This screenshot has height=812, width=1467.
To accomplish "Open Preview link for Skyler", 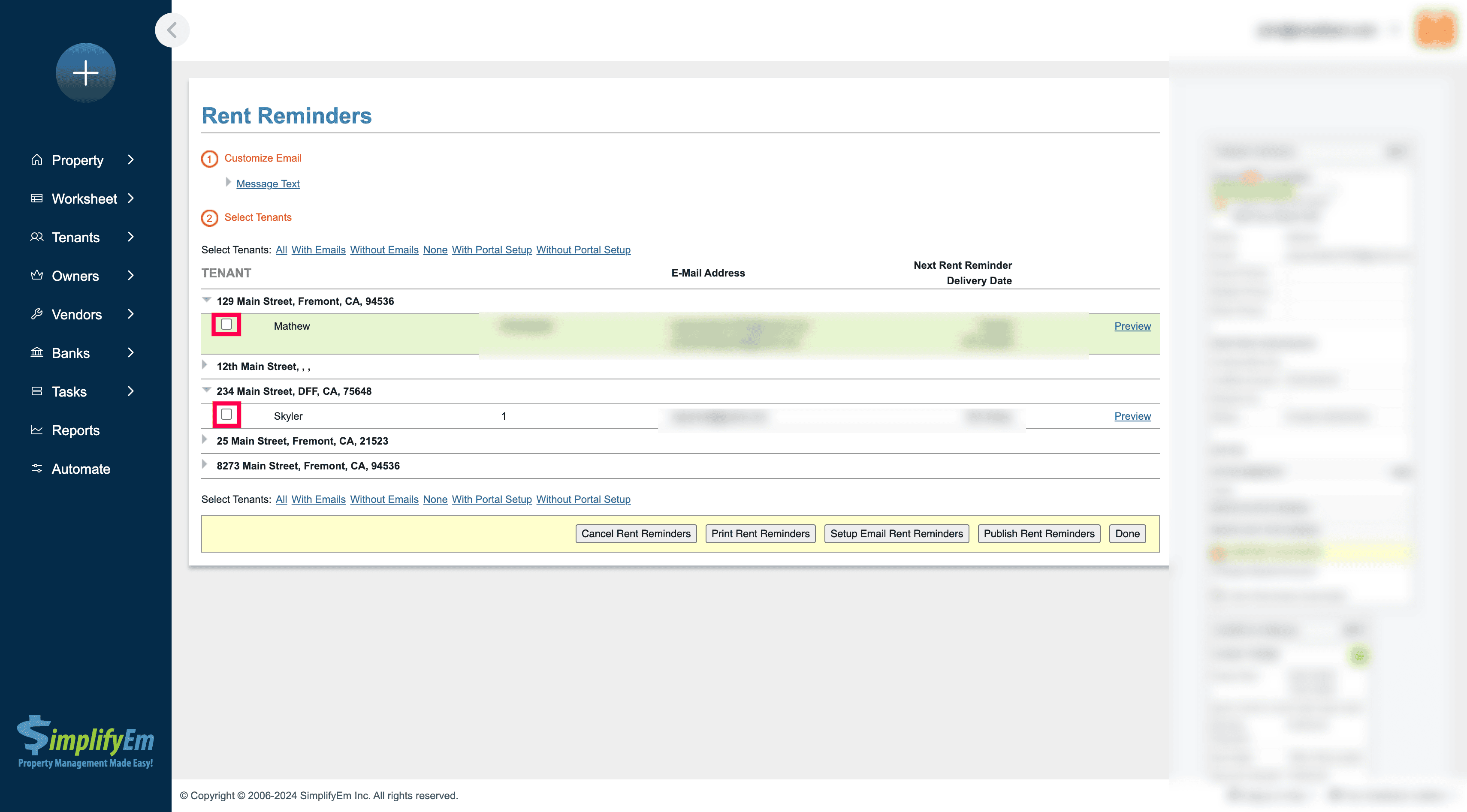I will coord(1132,416).
